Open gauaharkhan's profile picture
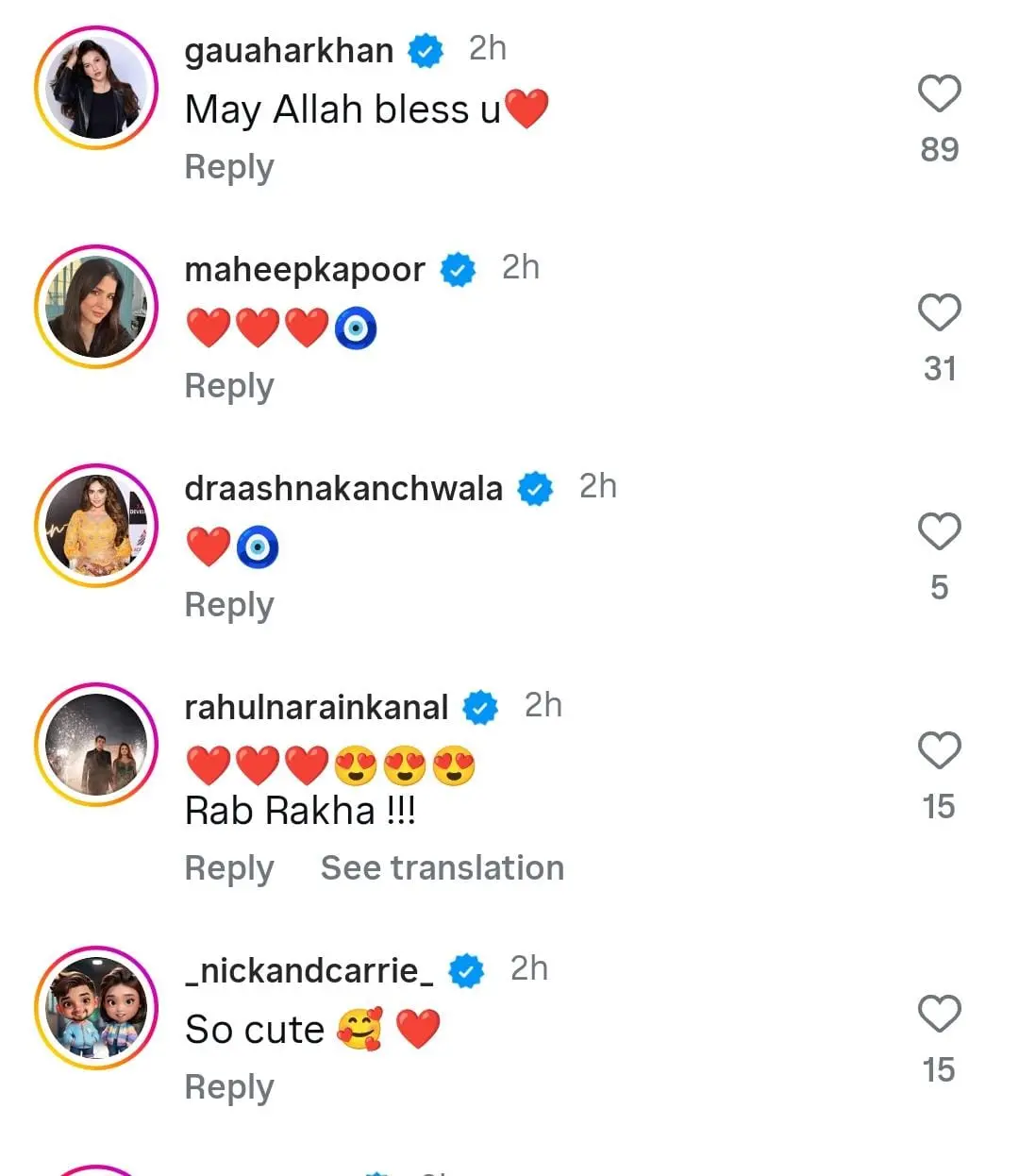 (x=96, y=88)
